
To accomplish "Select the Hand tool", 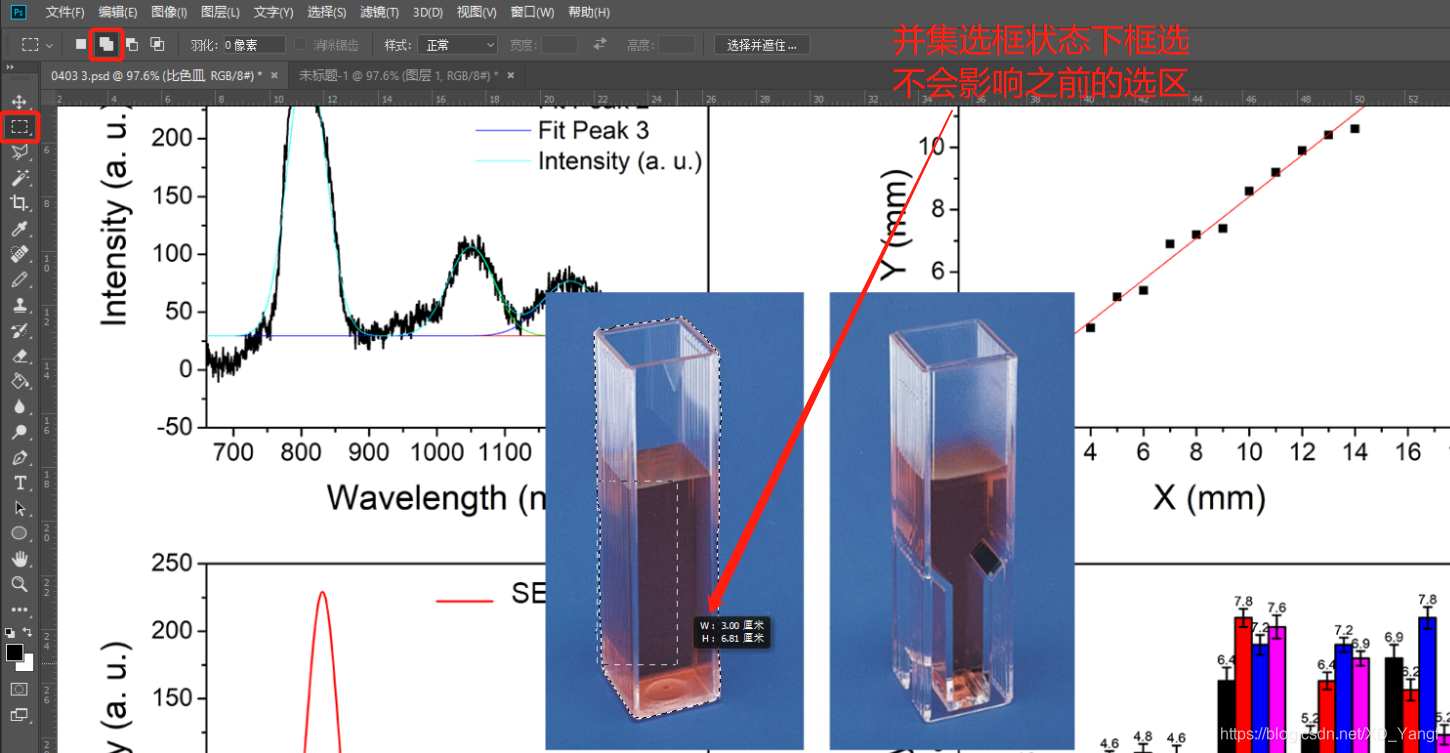I will pos(19,559).
